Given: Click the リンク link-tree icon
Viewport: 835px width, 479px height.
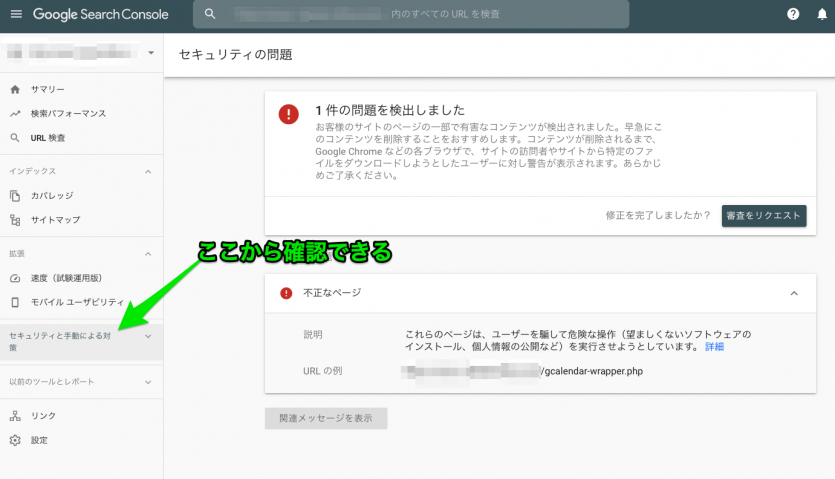Looking at the screenshot, I should [x=15, y=416].
